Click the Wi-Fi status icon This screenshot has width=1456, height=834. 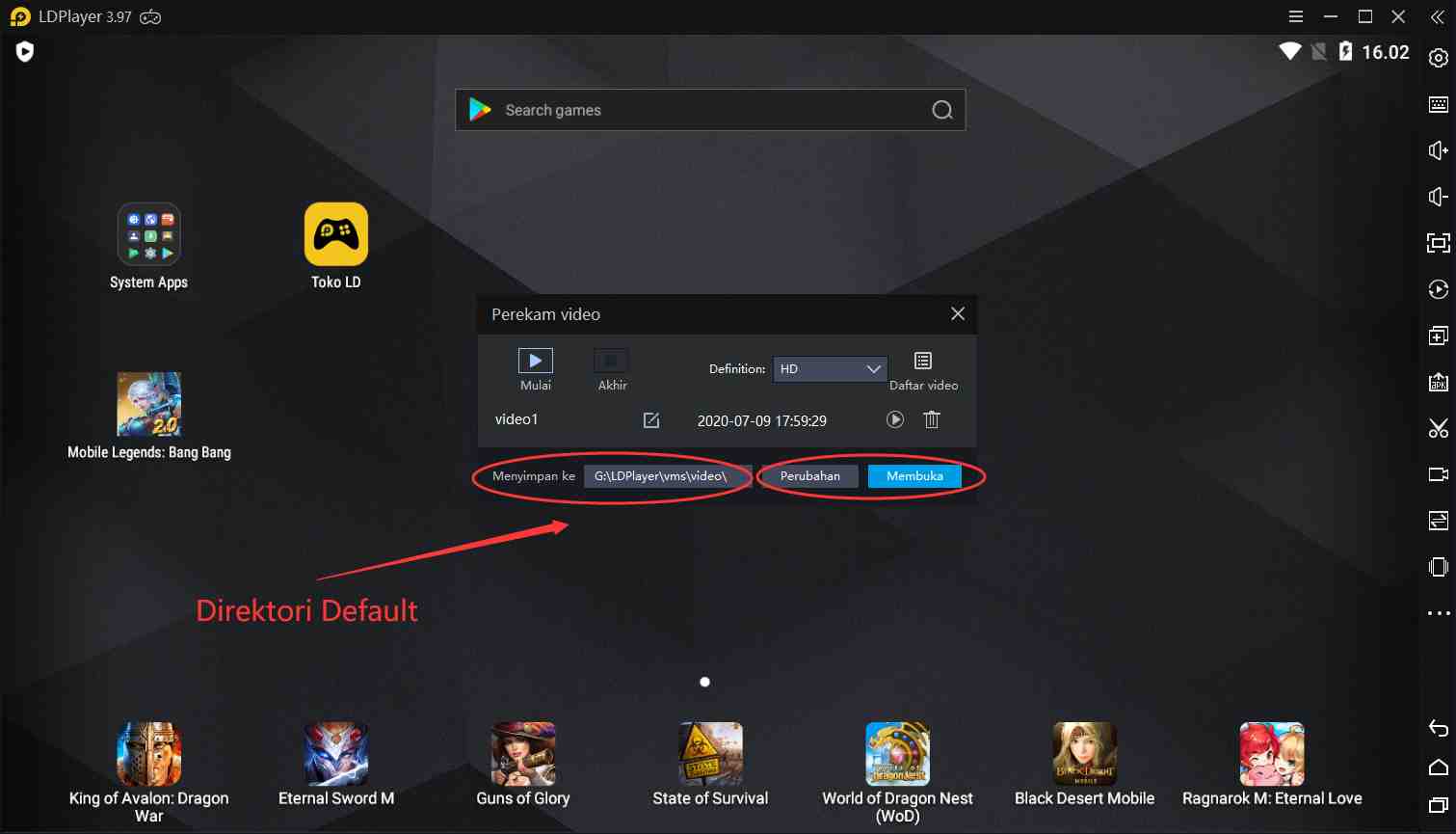pyautogui.click(x=1289, y=52)
